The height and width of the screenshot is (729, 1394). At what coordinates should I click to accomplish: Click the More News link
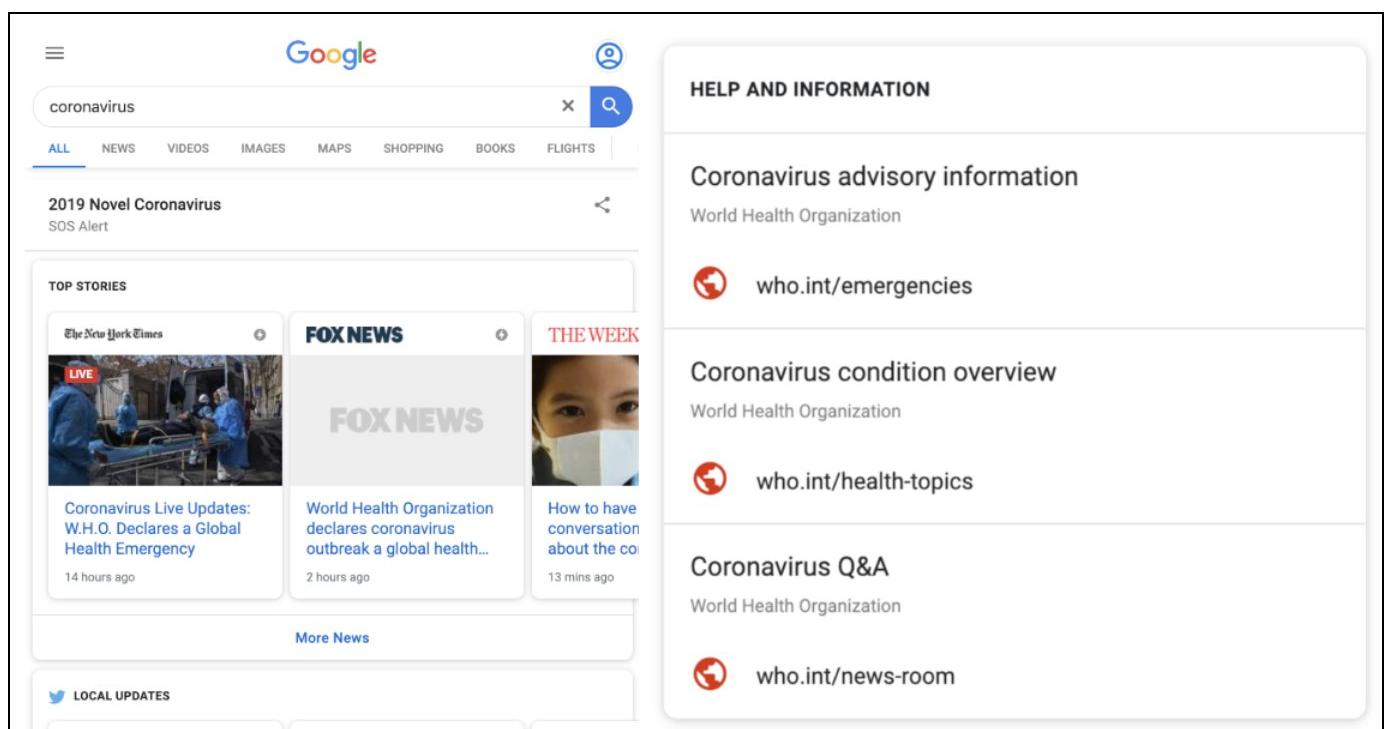[332, 637]
